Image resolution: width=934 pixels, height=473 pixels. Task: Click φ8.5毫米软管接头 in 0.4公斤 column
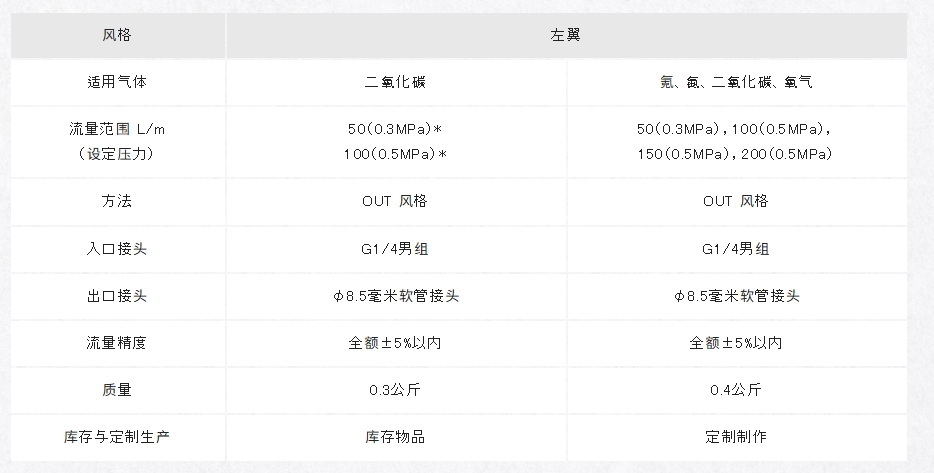coord(737,296)
